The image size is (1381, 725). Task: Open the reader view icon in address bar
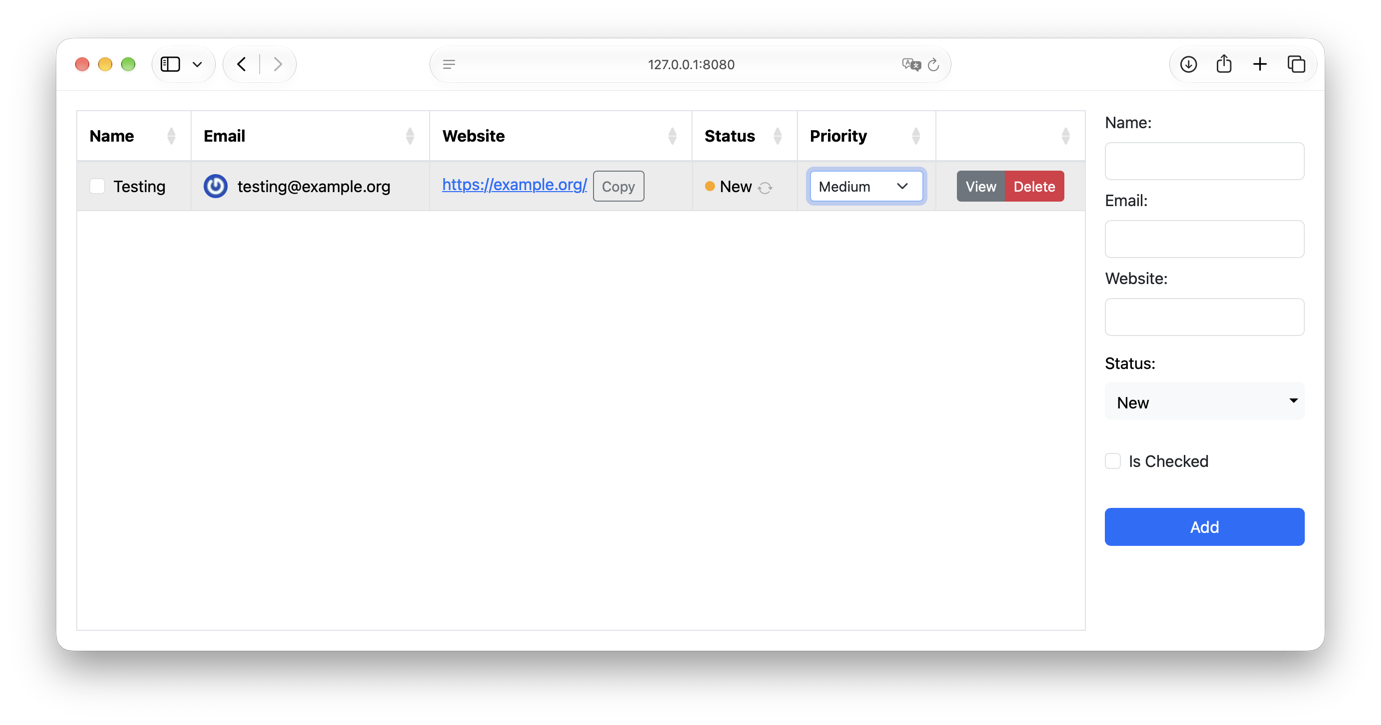click(x=449, y=64)
